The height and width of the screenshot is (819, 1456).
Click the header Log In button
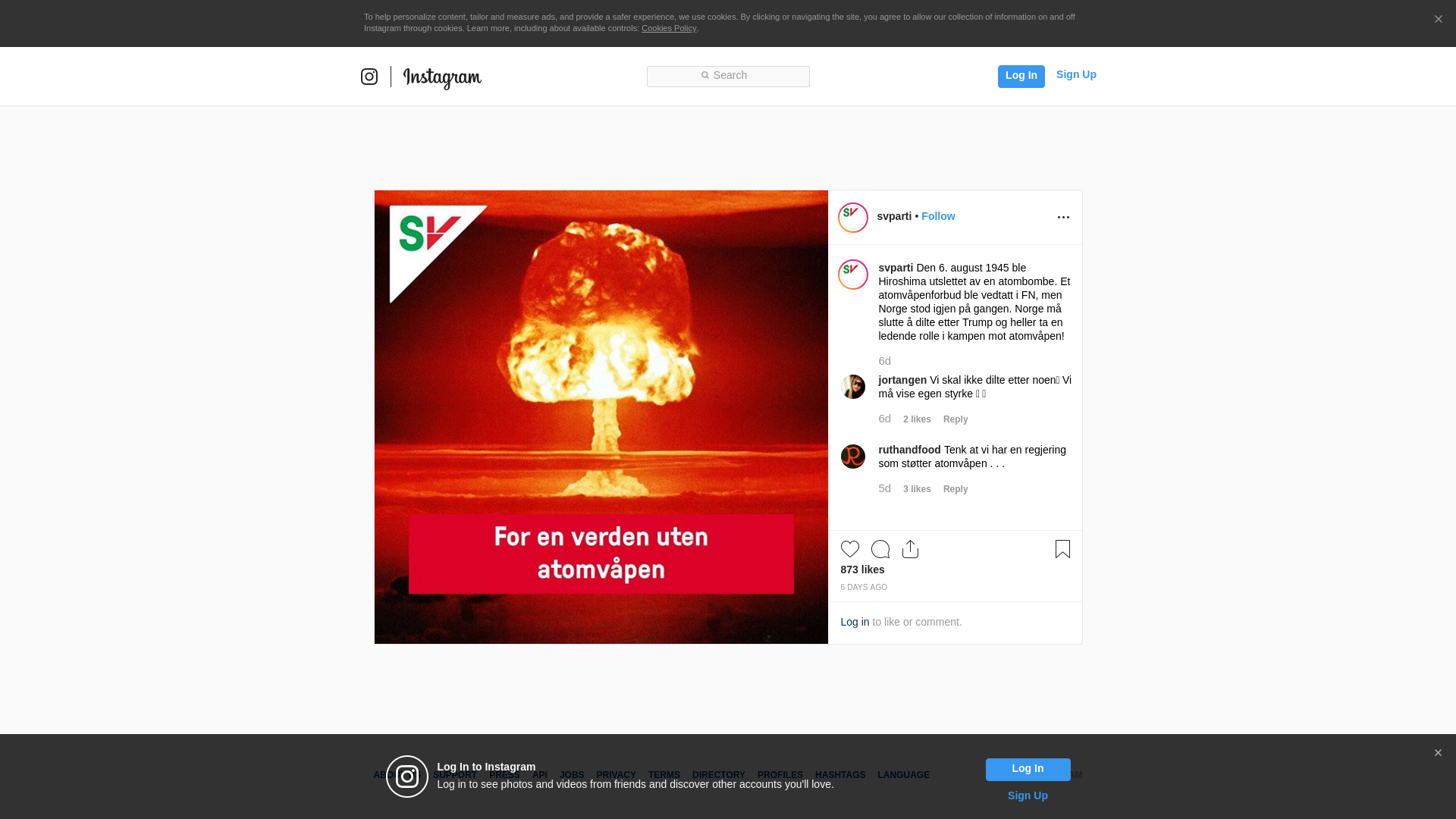(x=1021, y=76)
